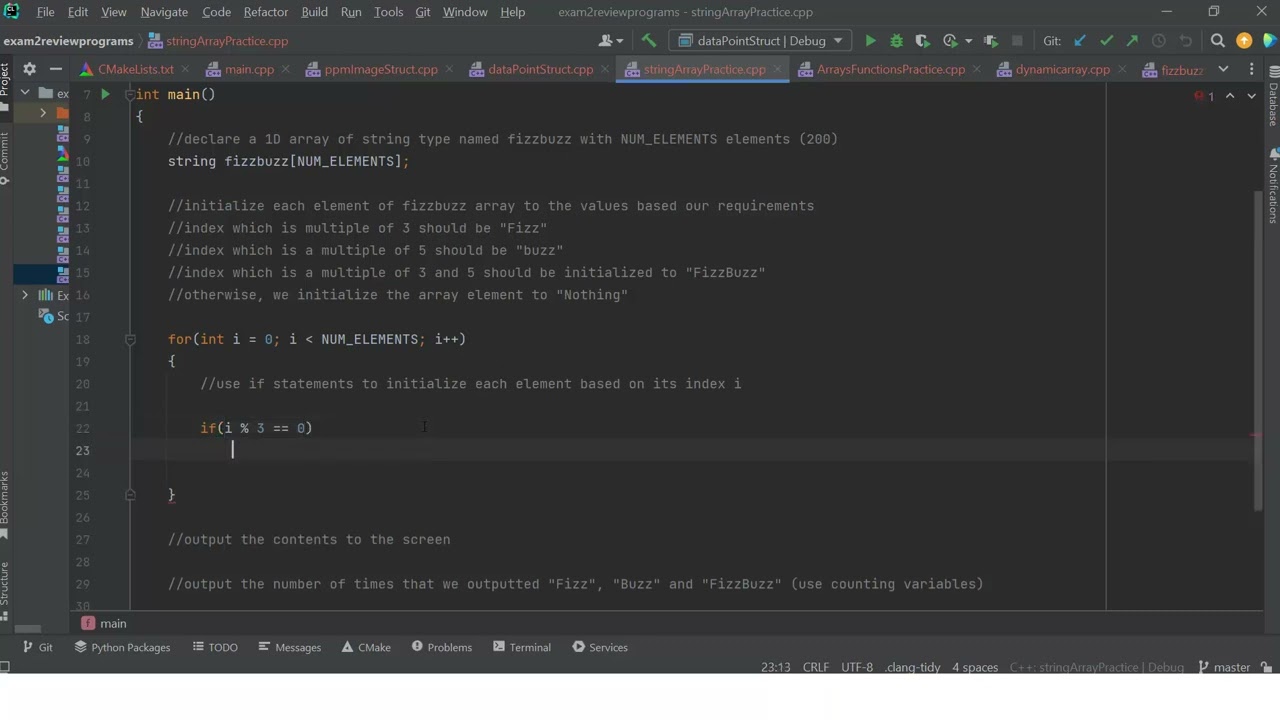Expand External Libraries node
Viewport: 1280px width, 720px height.
tap(25, 295)
